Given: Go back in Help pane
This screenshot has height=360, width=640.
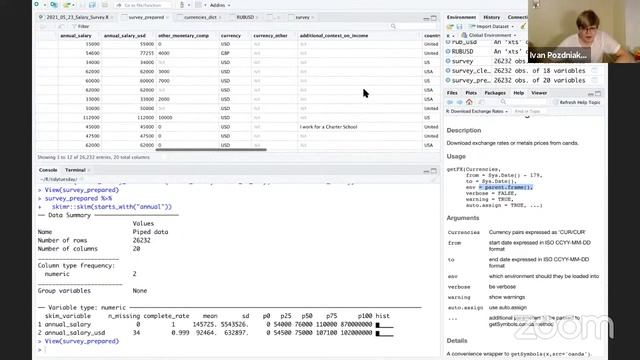Looking at the screenshot, I should tap(450, 102).
